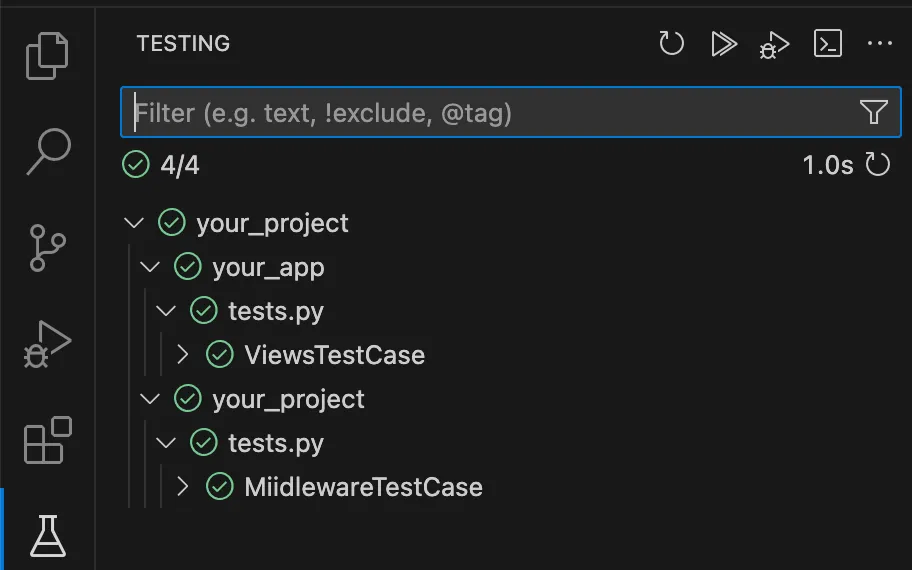Select the nested your_project label
This screenshot has height=570, width=912.
288,400
